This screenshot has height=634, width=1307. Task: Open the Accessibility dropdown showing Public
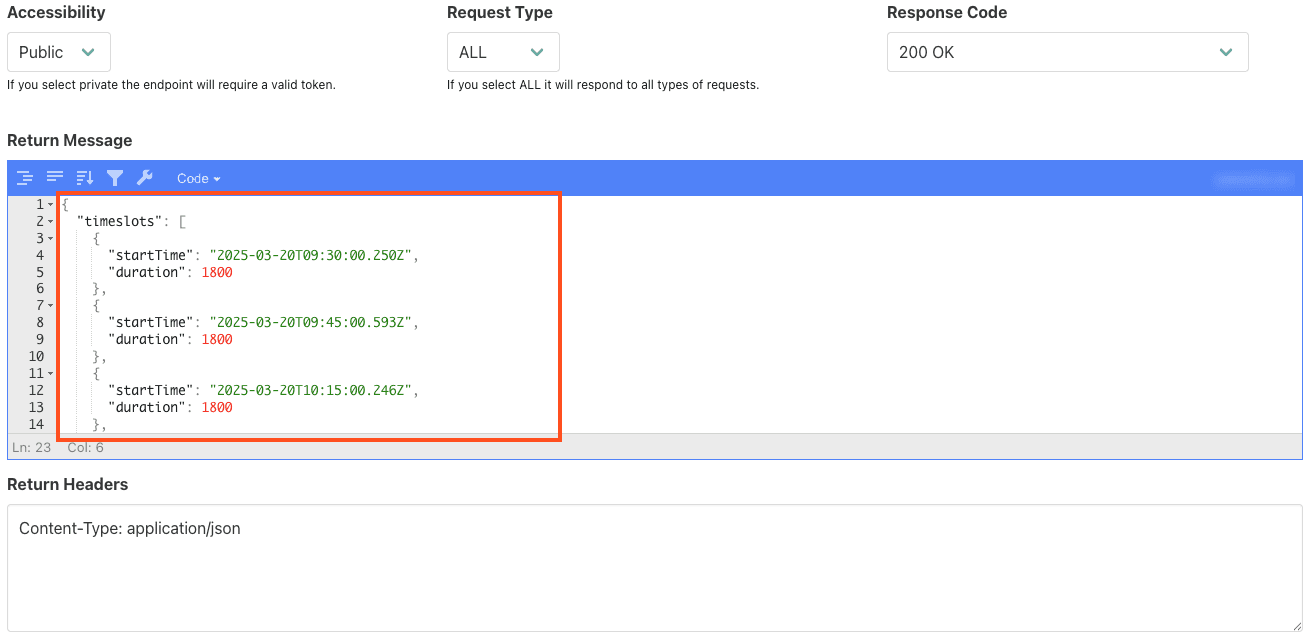[x=58, y=51]
